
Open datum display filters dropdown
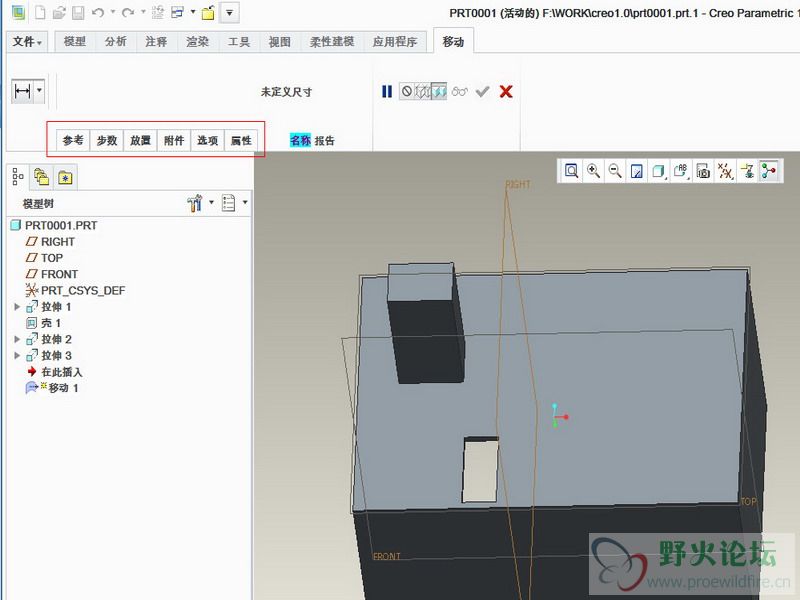(x=725, y=171)
